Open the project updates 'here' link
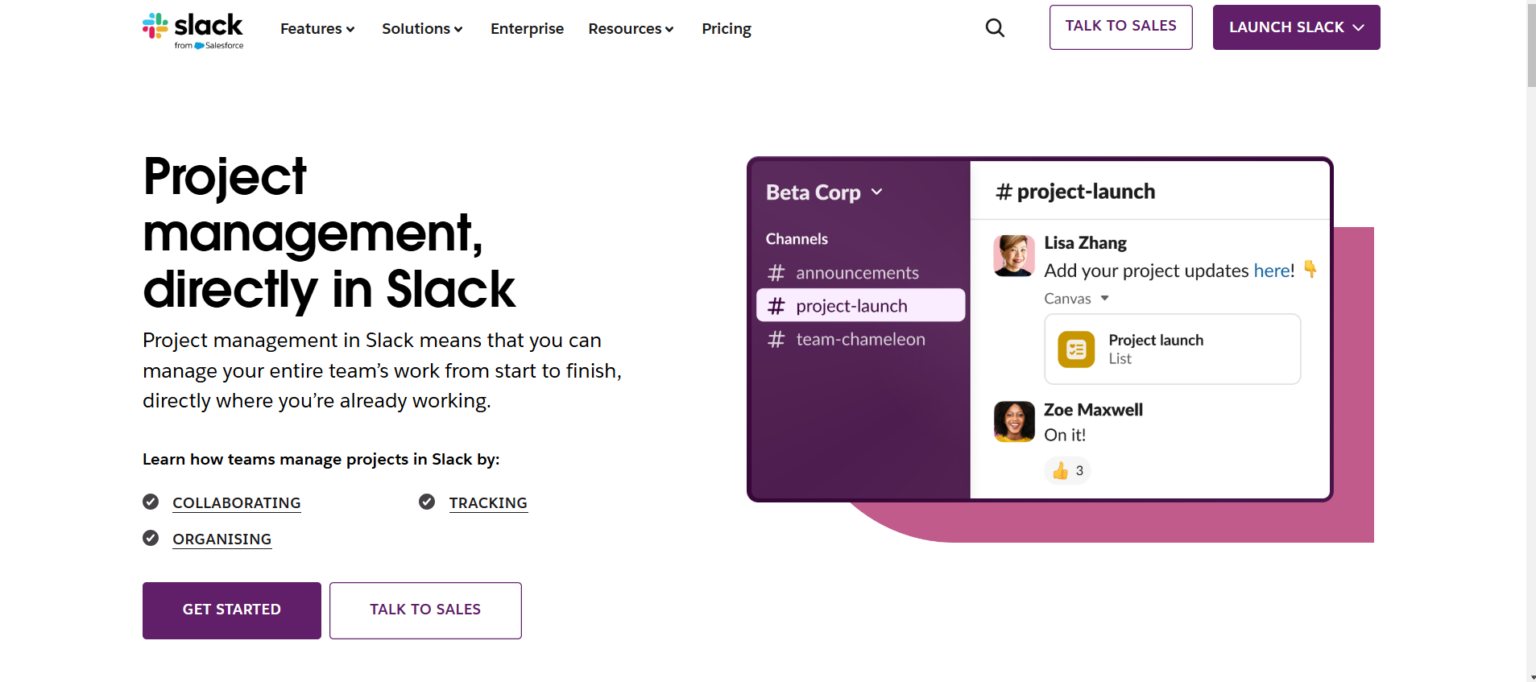The width and height of the screenshot is (1536, 682). (1272, 270)
